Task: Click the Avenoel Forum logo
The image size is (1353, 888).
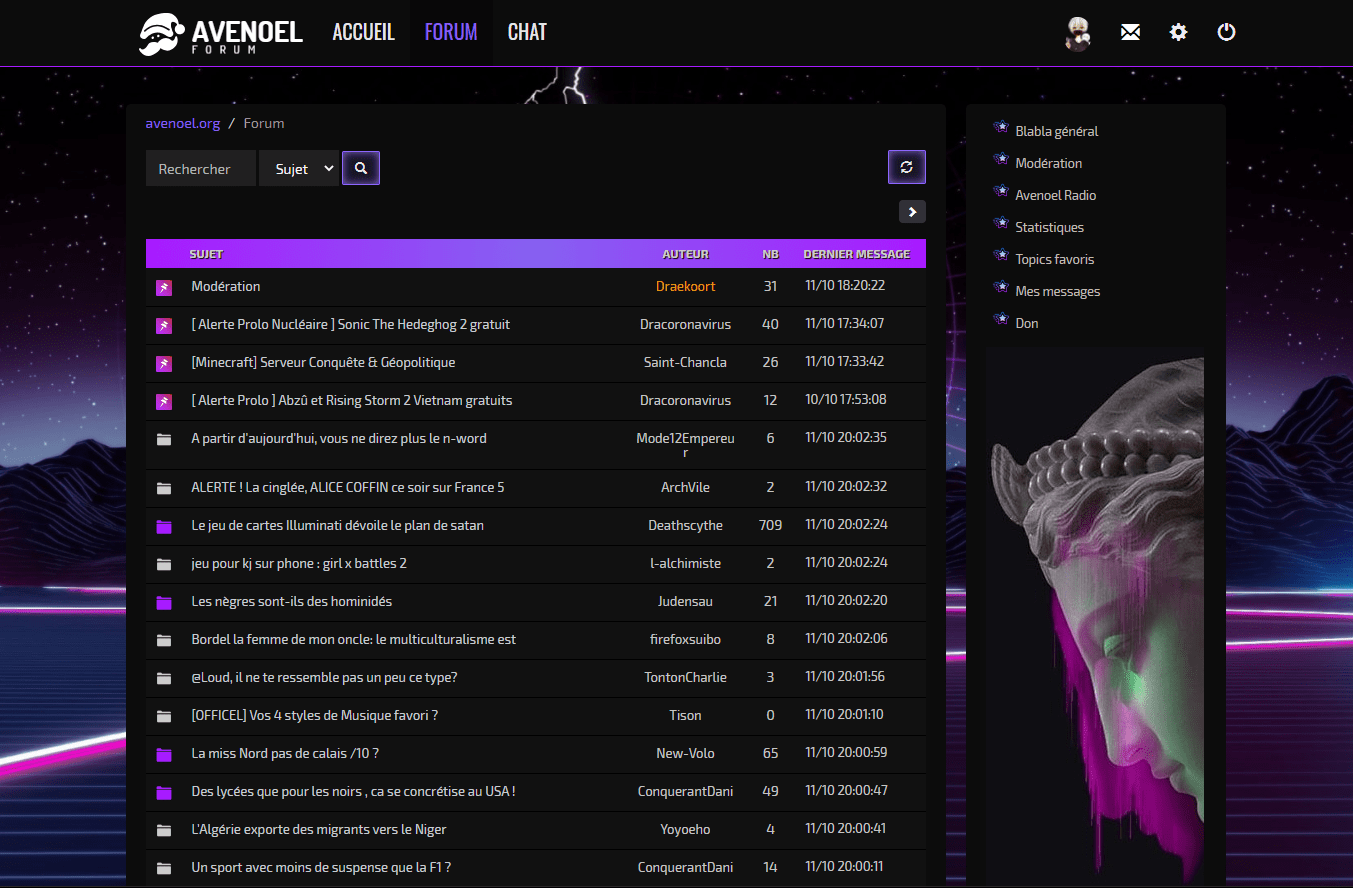Action: (x=220, y=33)
